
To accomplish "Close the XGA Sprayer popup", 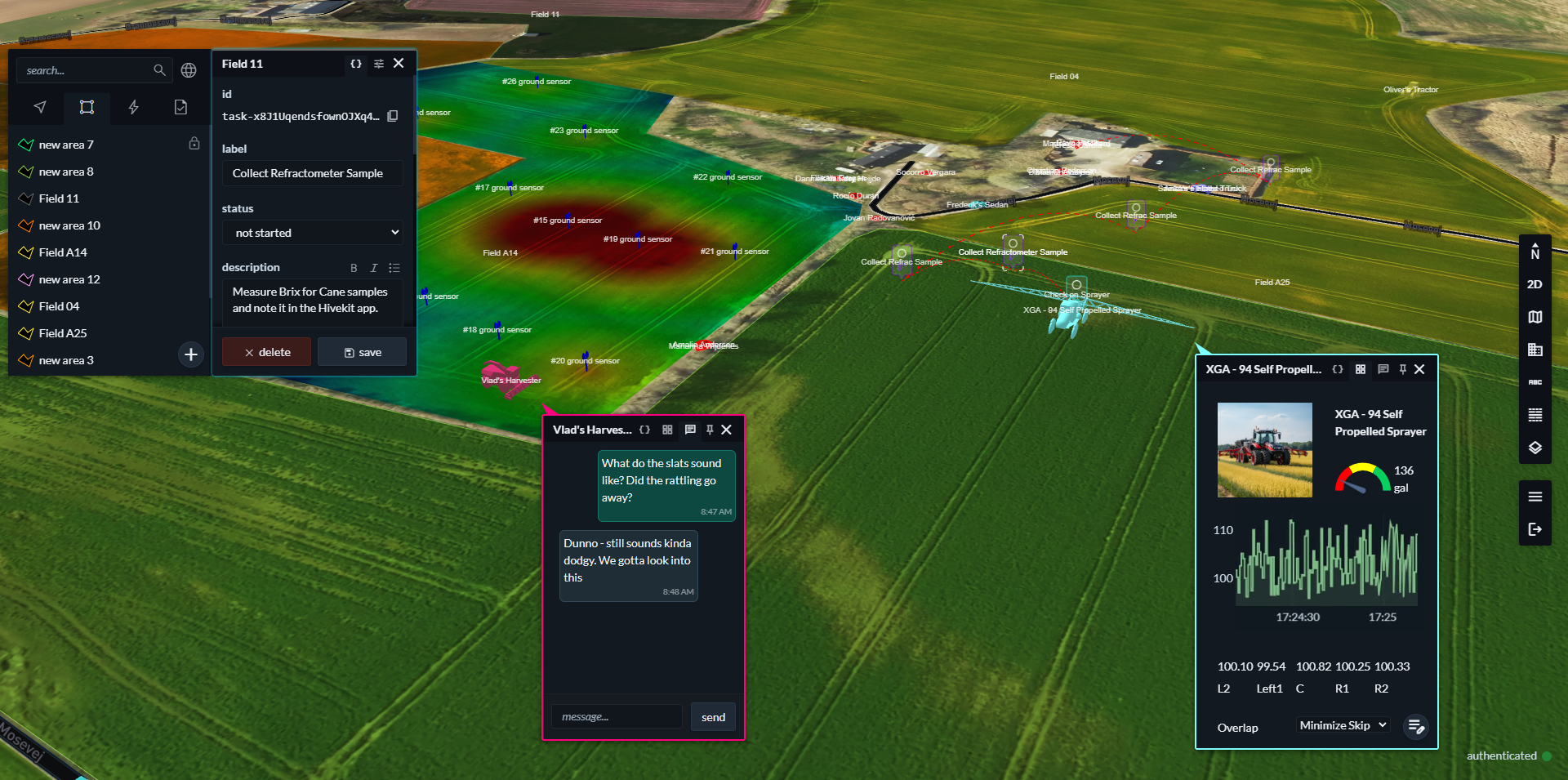I will pos(1419,369).
